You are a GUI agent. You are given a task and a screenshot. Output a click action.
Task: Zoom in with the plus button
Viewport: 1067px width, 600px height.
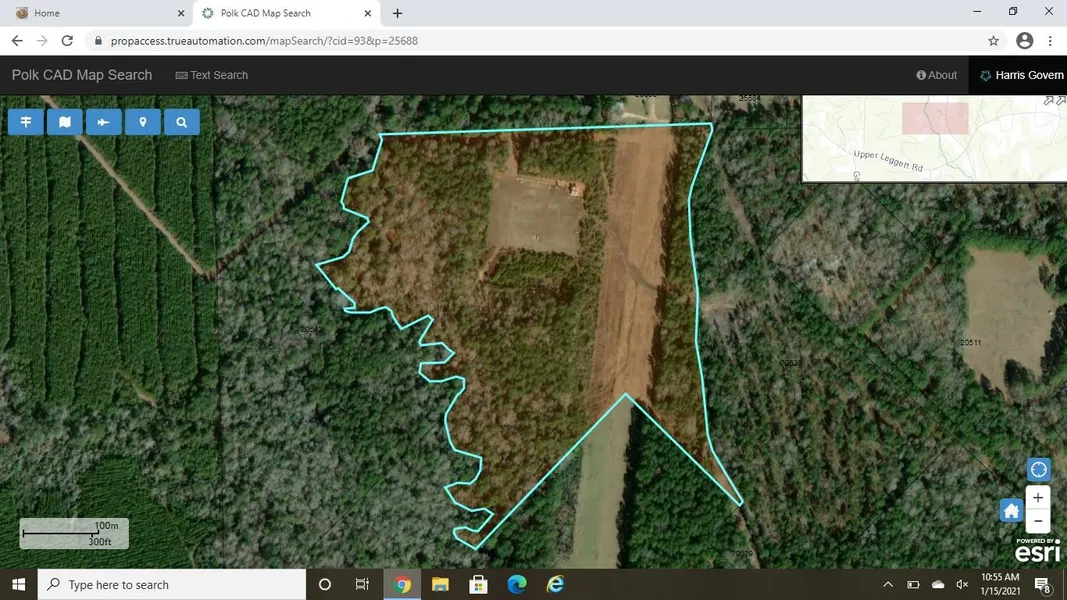point(1038,497)
